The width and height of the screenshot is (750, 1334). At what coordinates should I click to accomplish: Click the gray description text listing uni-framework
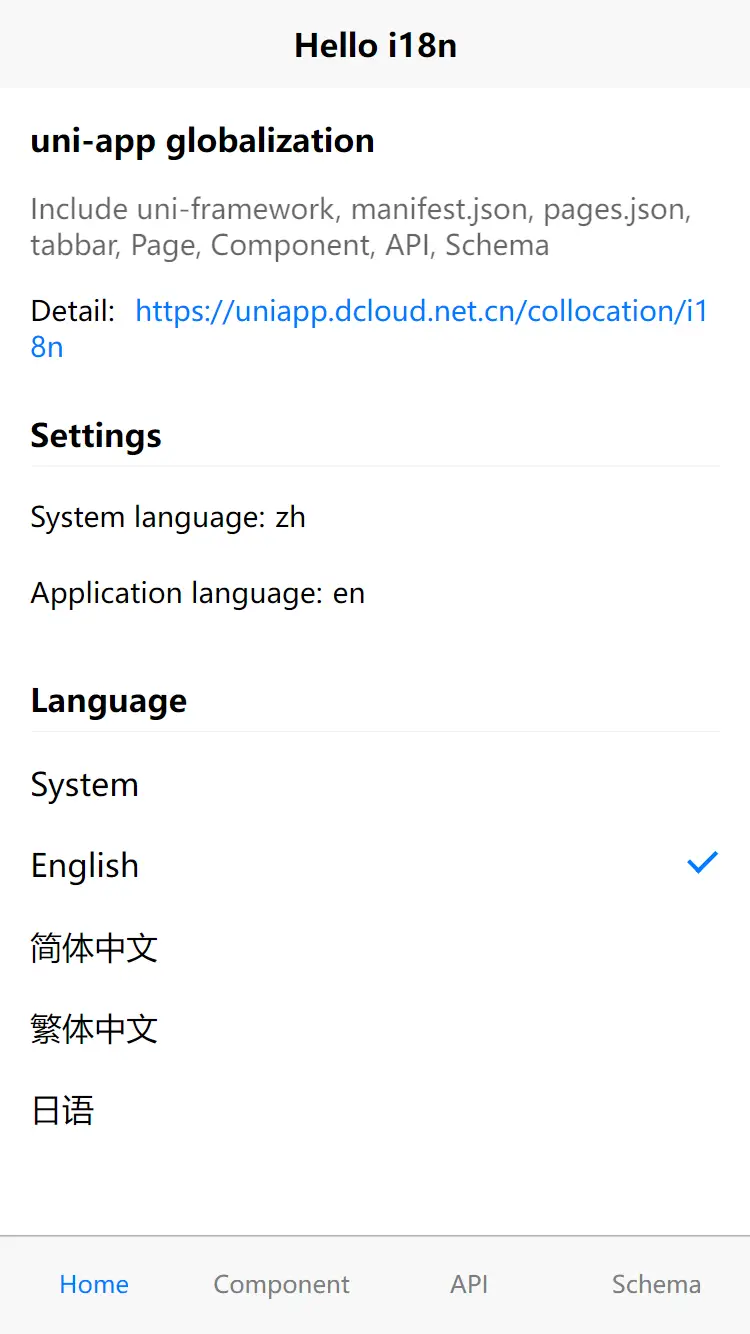[x=360, y=227]
